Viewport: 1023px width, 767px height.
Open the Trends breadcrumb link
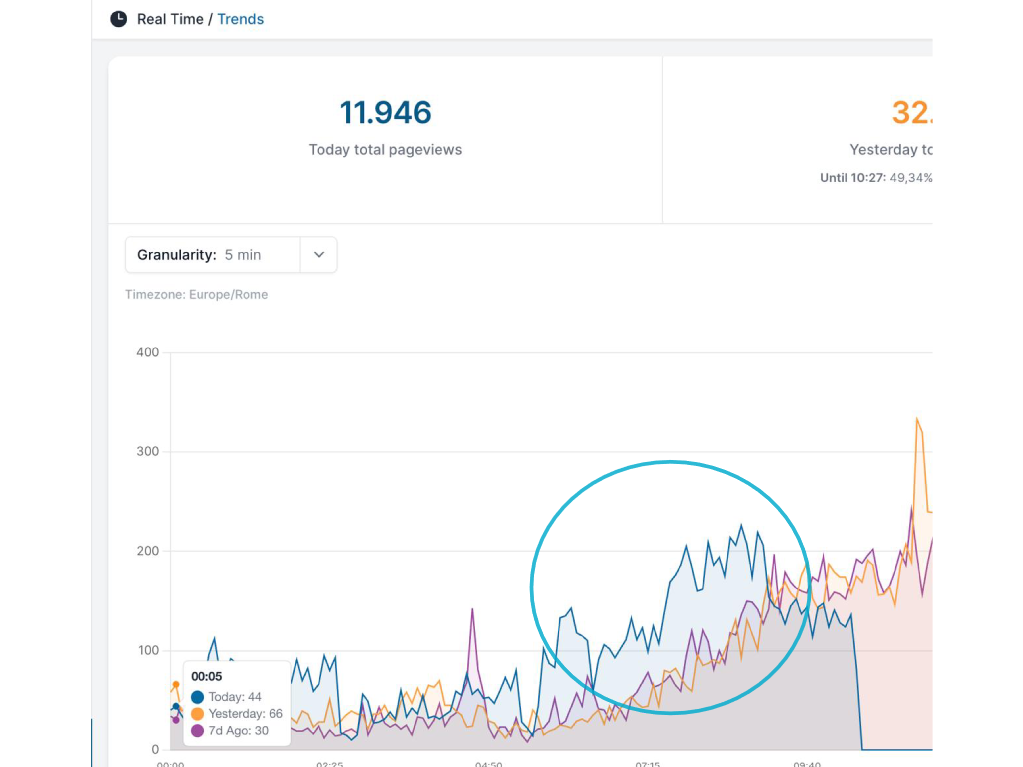coord(240,20)
